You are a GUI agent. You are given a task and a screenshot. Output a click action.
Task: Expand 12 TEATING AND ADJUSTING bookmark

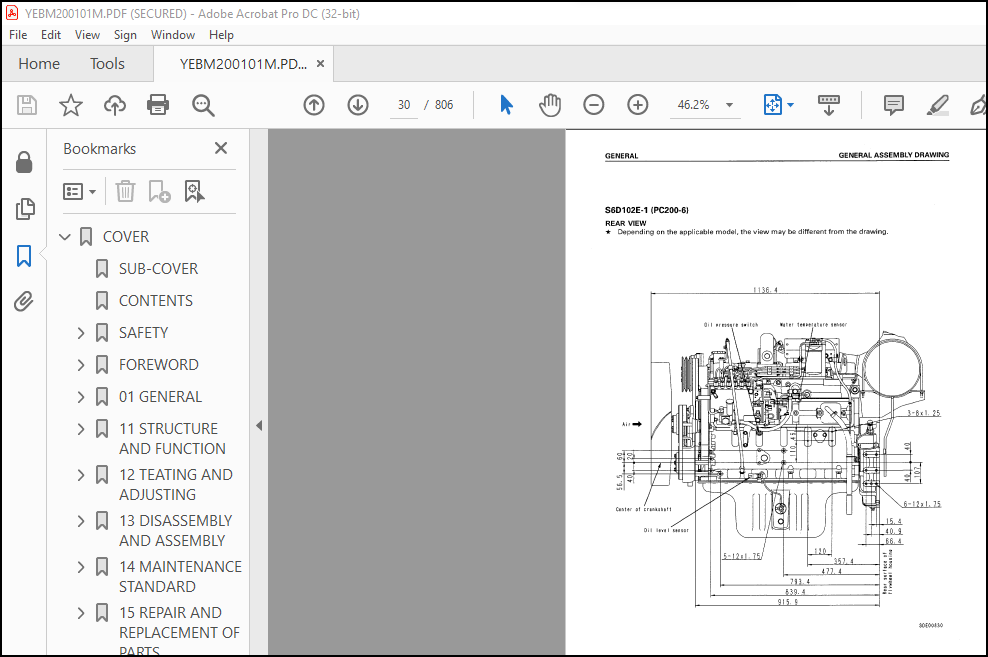81,475
